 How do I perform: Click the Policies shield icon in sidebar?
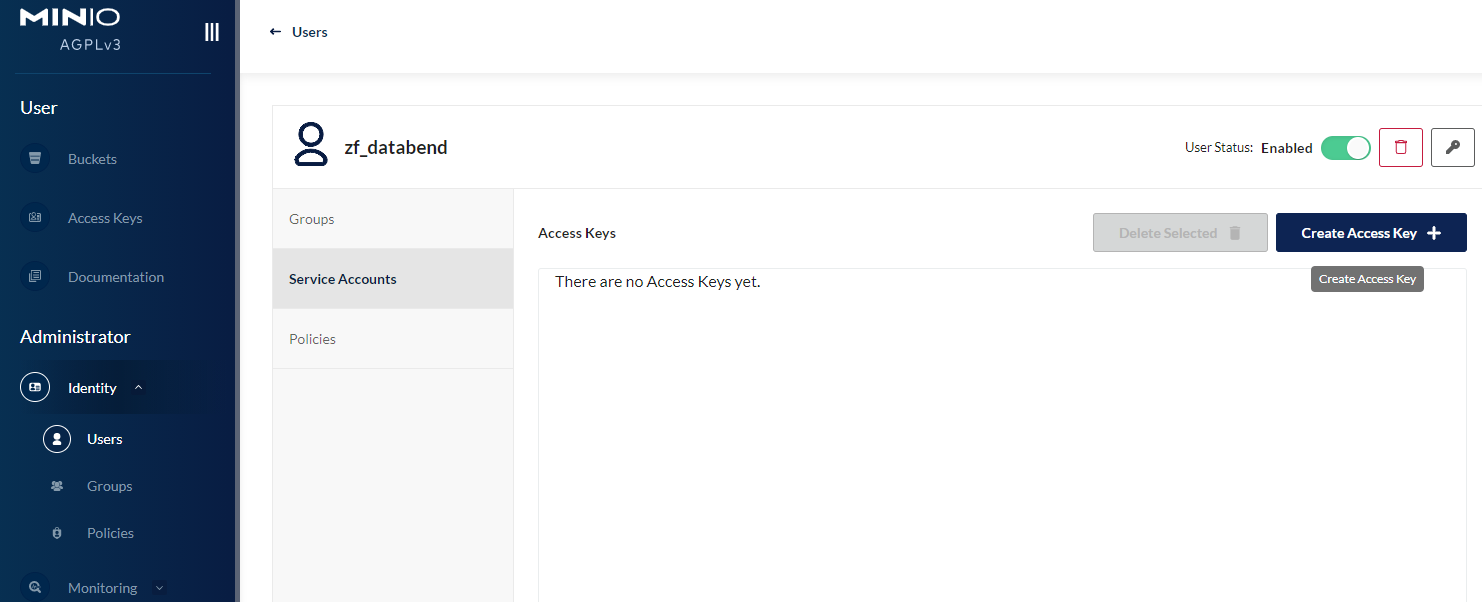[57, 533]
